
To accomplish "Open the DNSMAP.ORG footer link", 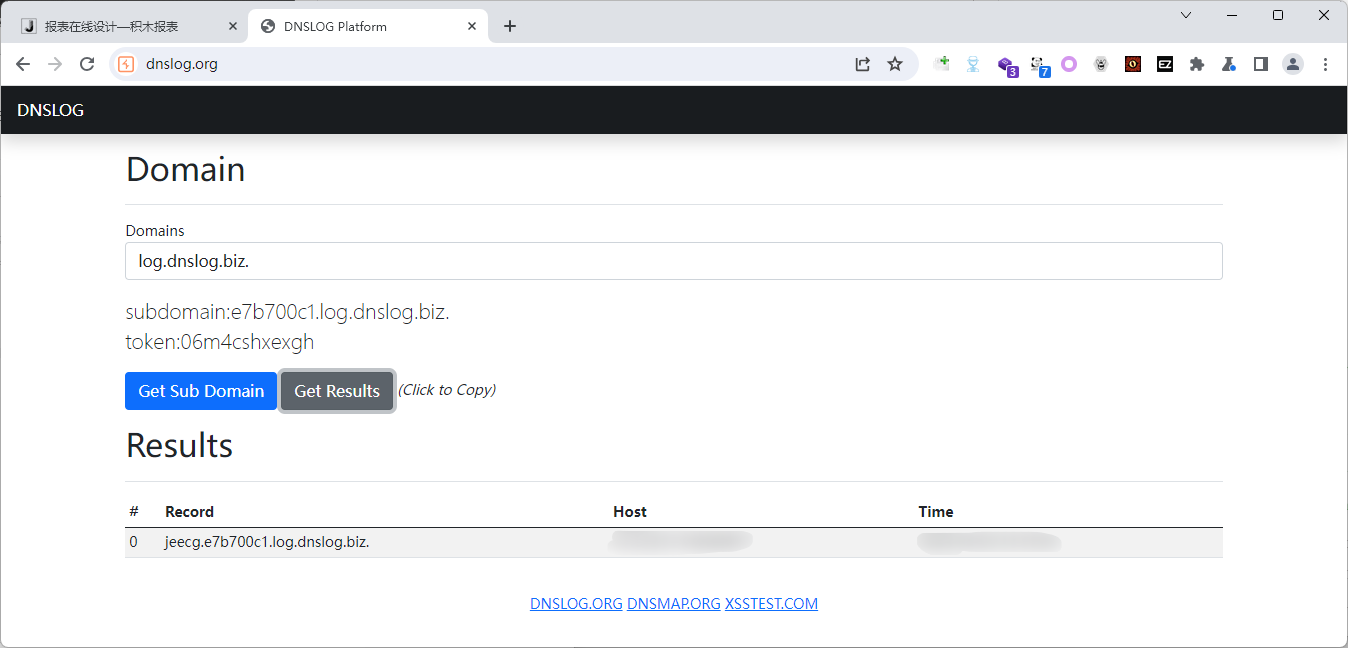I will (674, 604).
